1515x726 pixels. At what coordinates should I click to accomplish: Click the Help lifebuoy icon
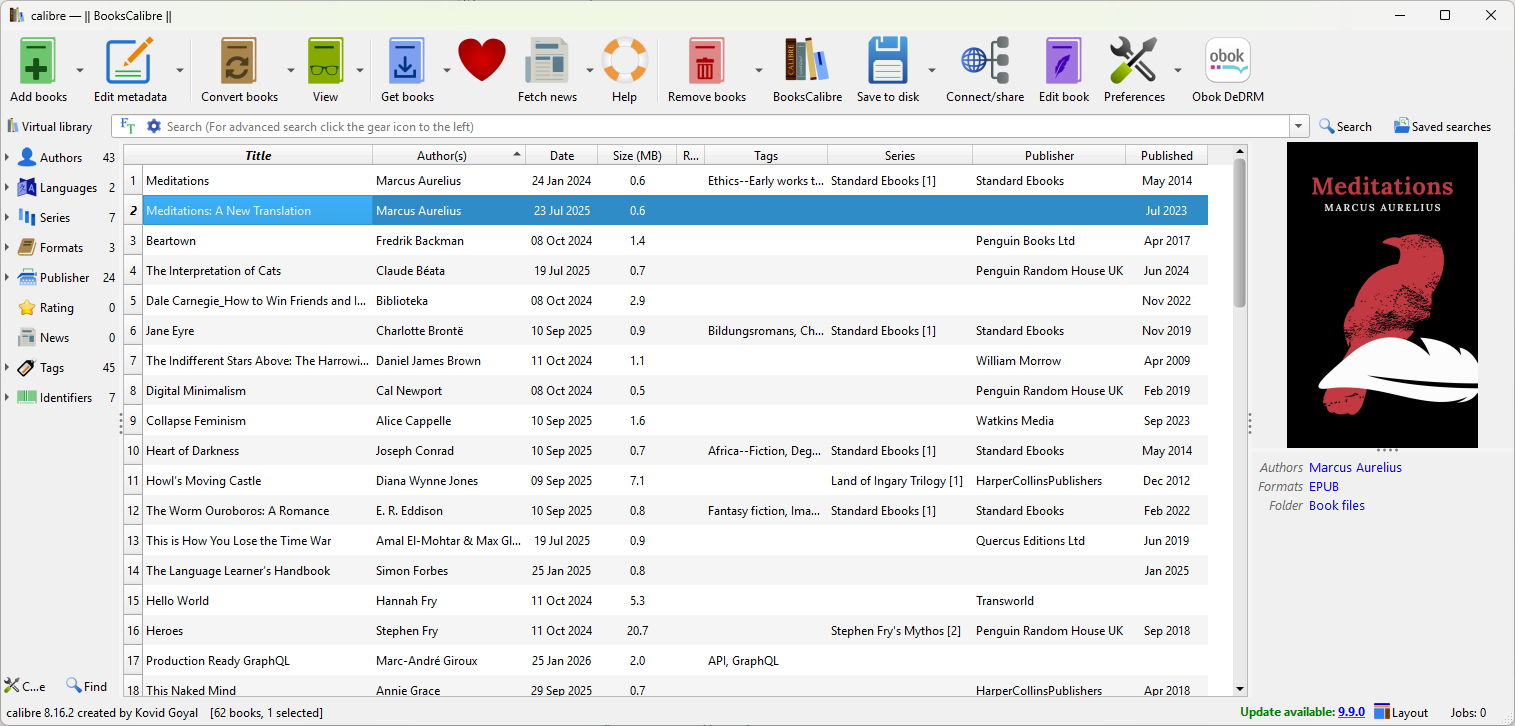[625, 61]
